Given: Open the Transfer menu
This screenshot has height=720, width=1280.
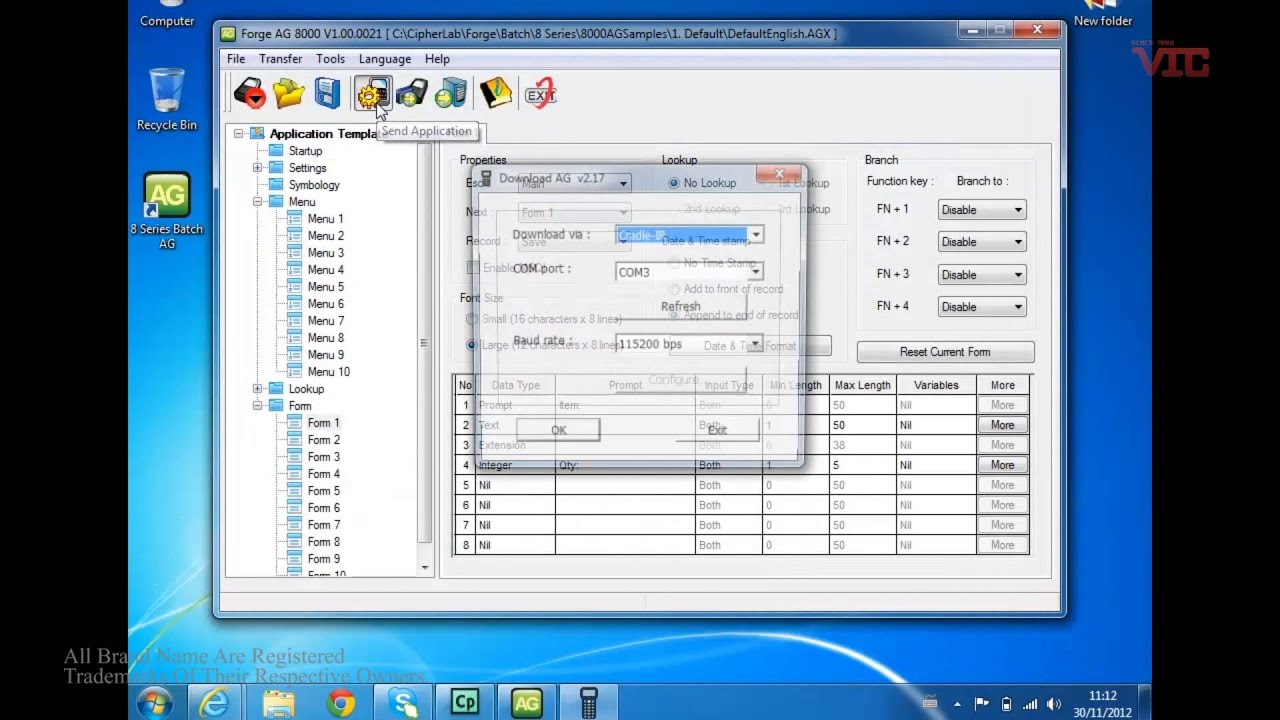Looking at the screenshot, I should [280, 59].
